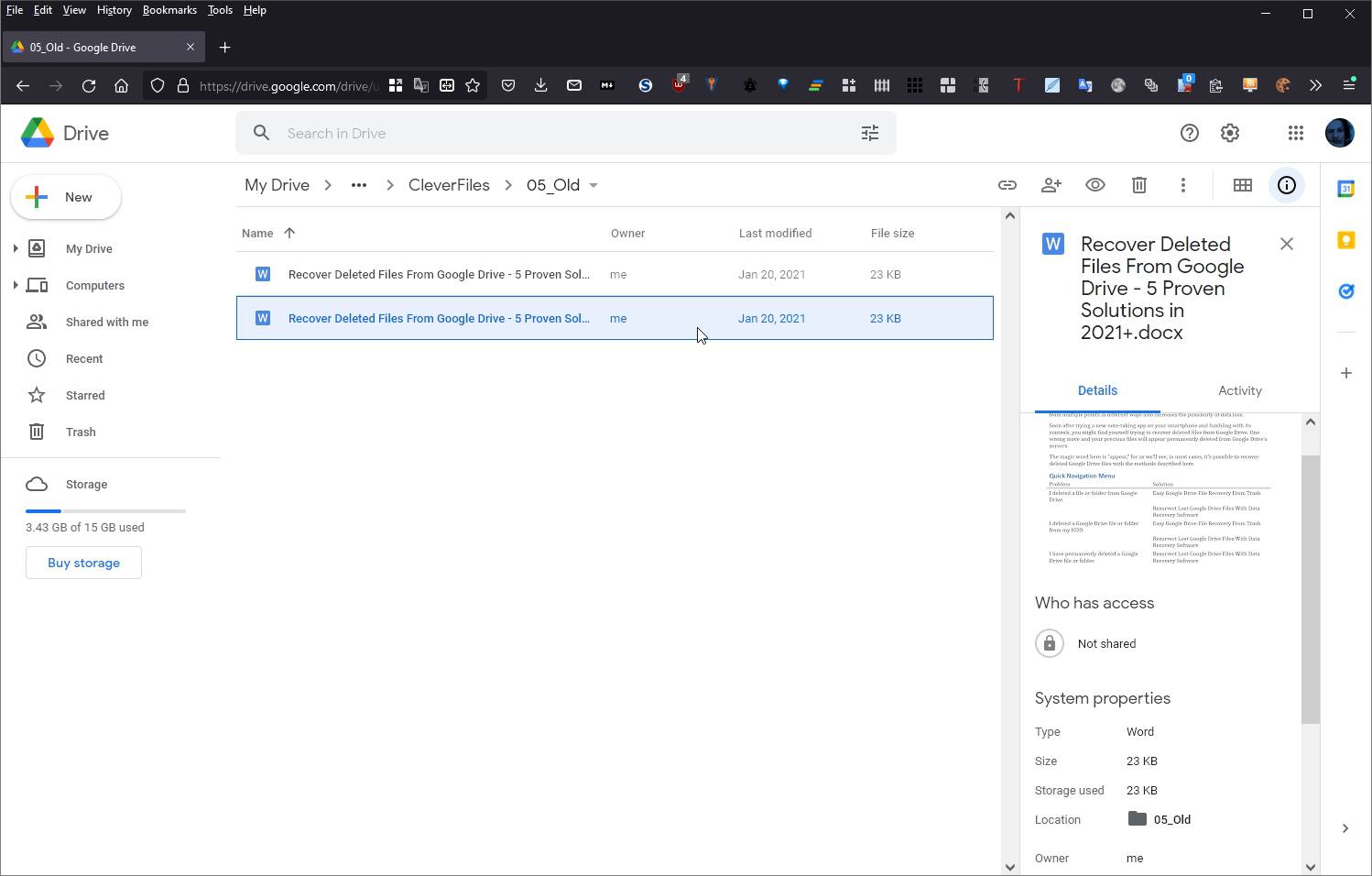
Task: Click the Buy storage button
Action: 83,563
